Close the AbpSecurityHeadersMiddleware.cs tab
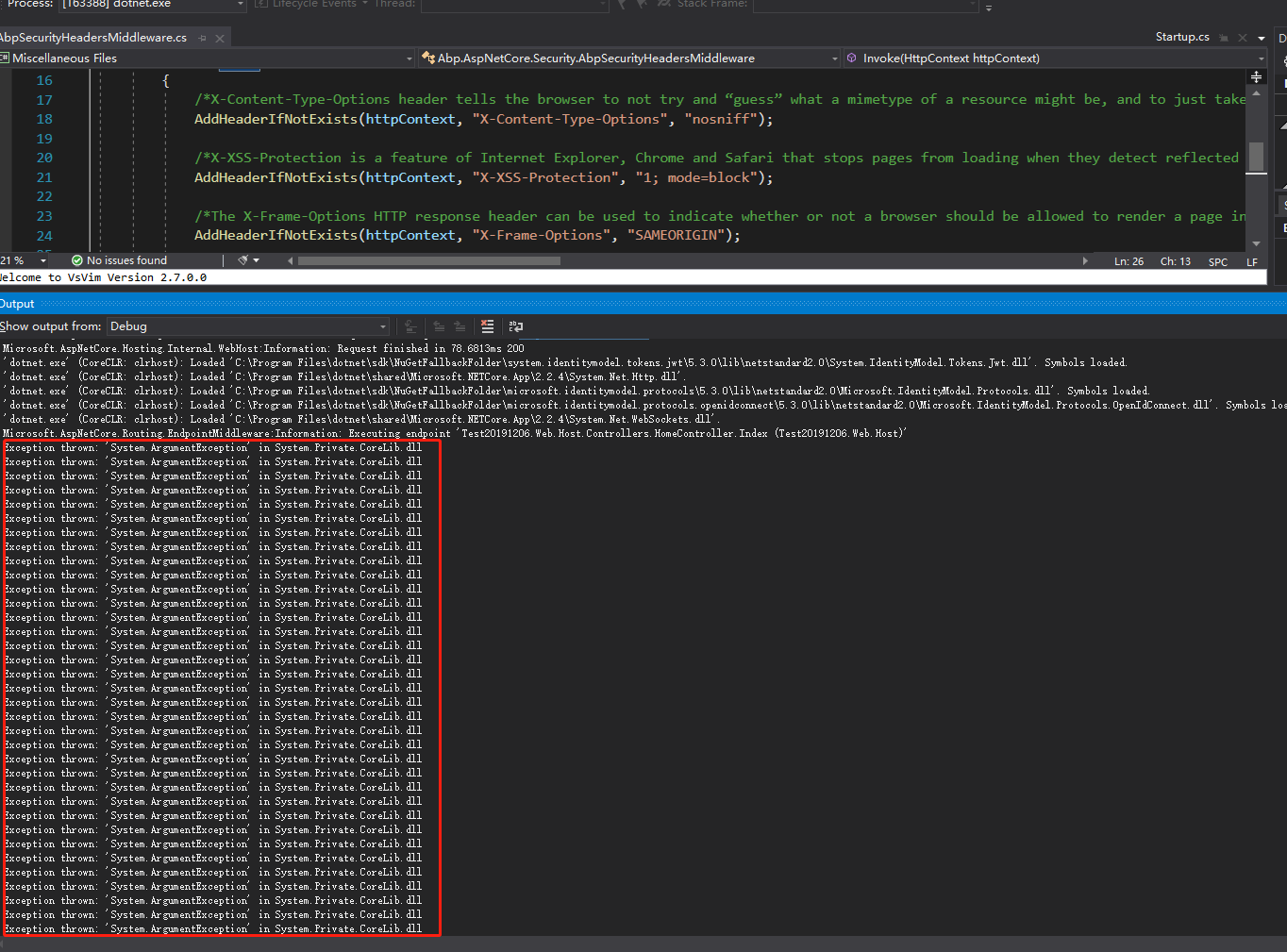1287x952 pixels. pos(220,39)
